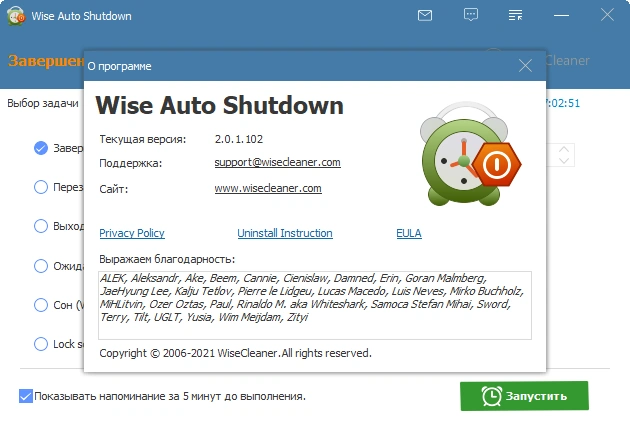
Task: Click the Copyright 2006-2021 WiseCleaner text
Action: [x=235, y=353]
